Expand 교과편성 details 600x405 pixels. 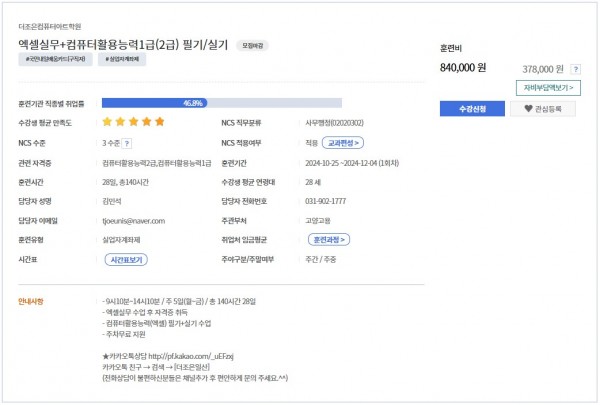(343, 143)
